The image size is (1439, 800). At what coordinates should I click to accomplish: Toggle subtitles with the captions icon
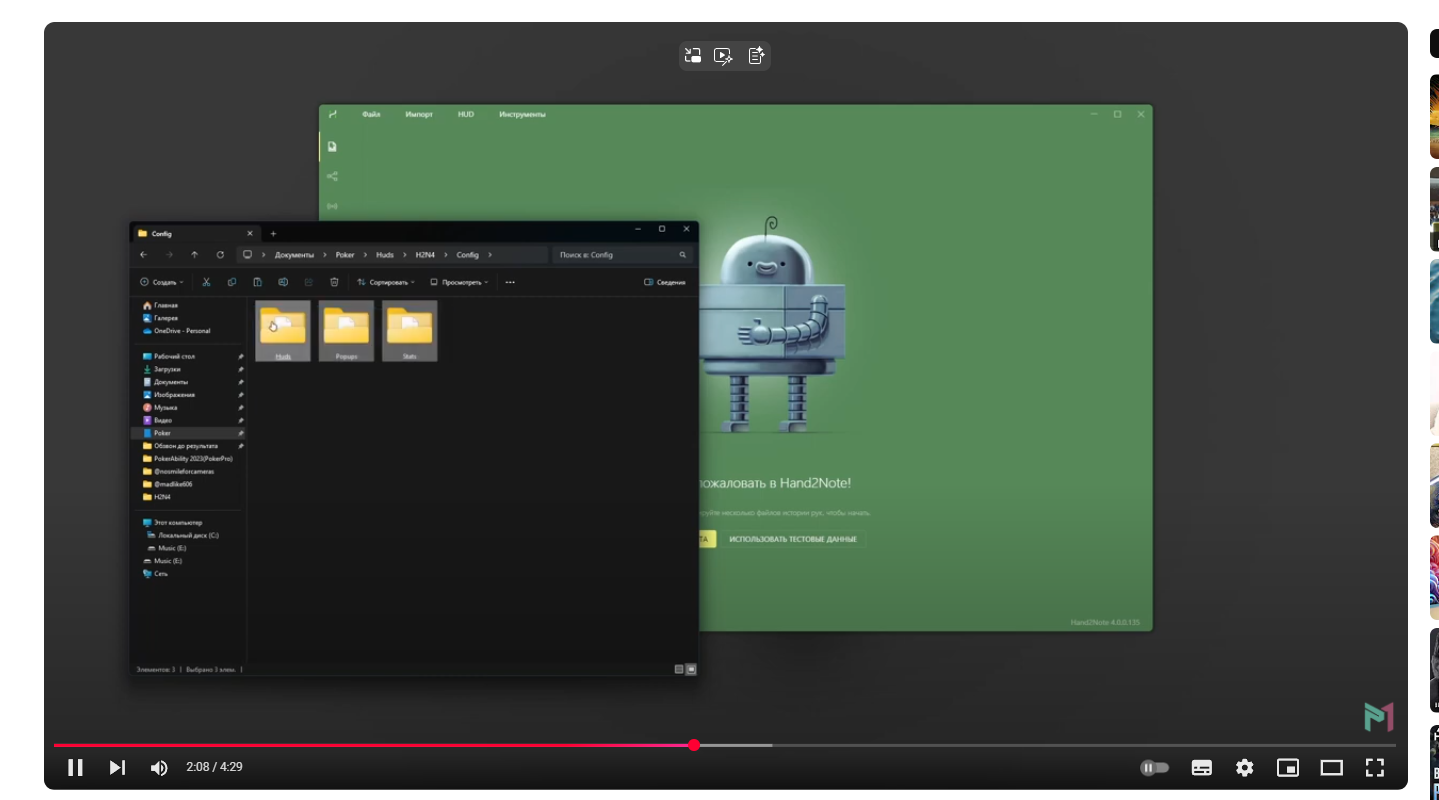[x=1202, y=768]
